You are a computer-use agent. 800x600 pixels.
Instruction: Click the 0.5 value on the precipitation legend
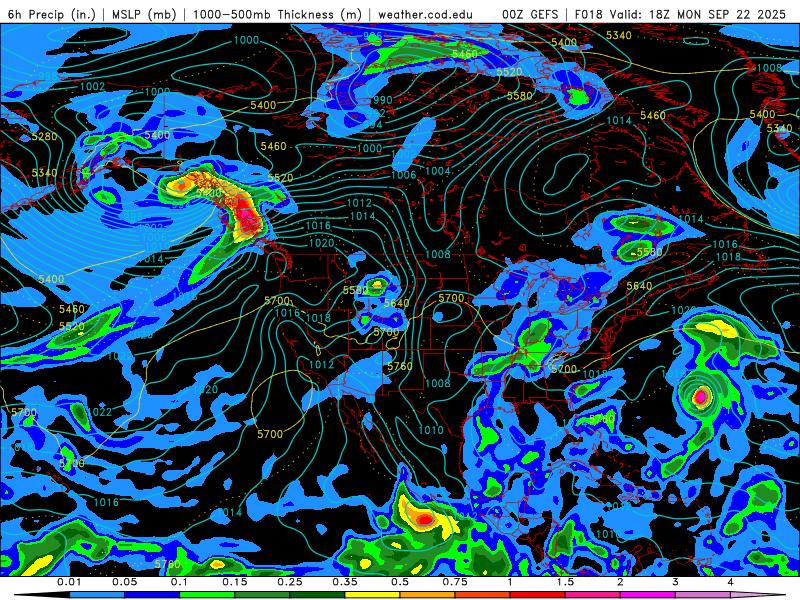tap(400, 582)
